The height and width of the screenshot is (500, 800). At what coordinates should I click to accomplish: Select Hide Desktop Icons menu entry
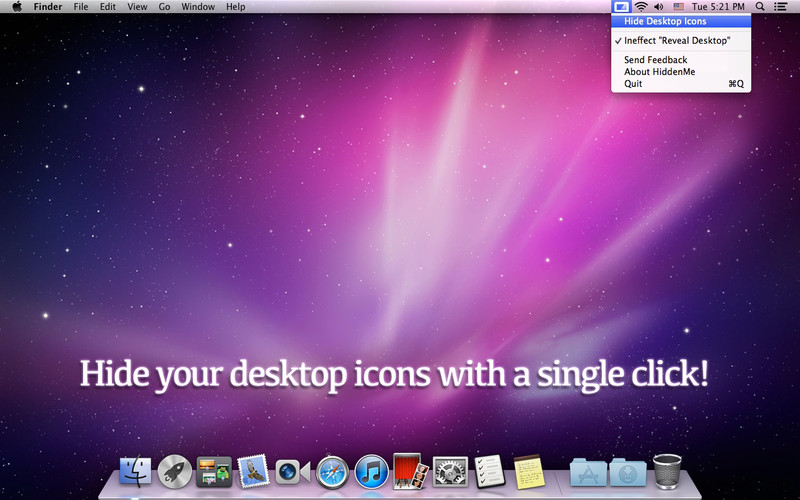tap(681, 21)
